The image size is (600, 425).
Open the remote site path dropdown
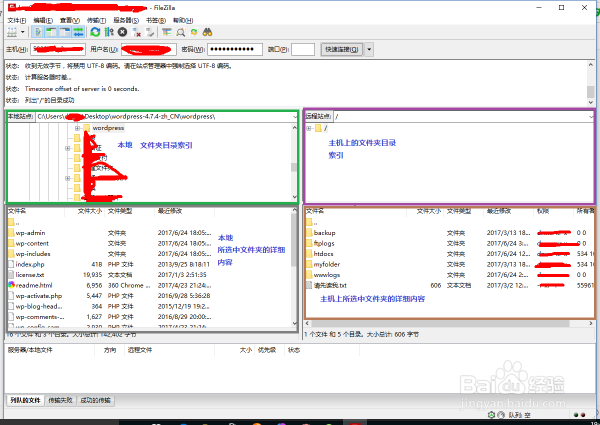coord(591,117)
